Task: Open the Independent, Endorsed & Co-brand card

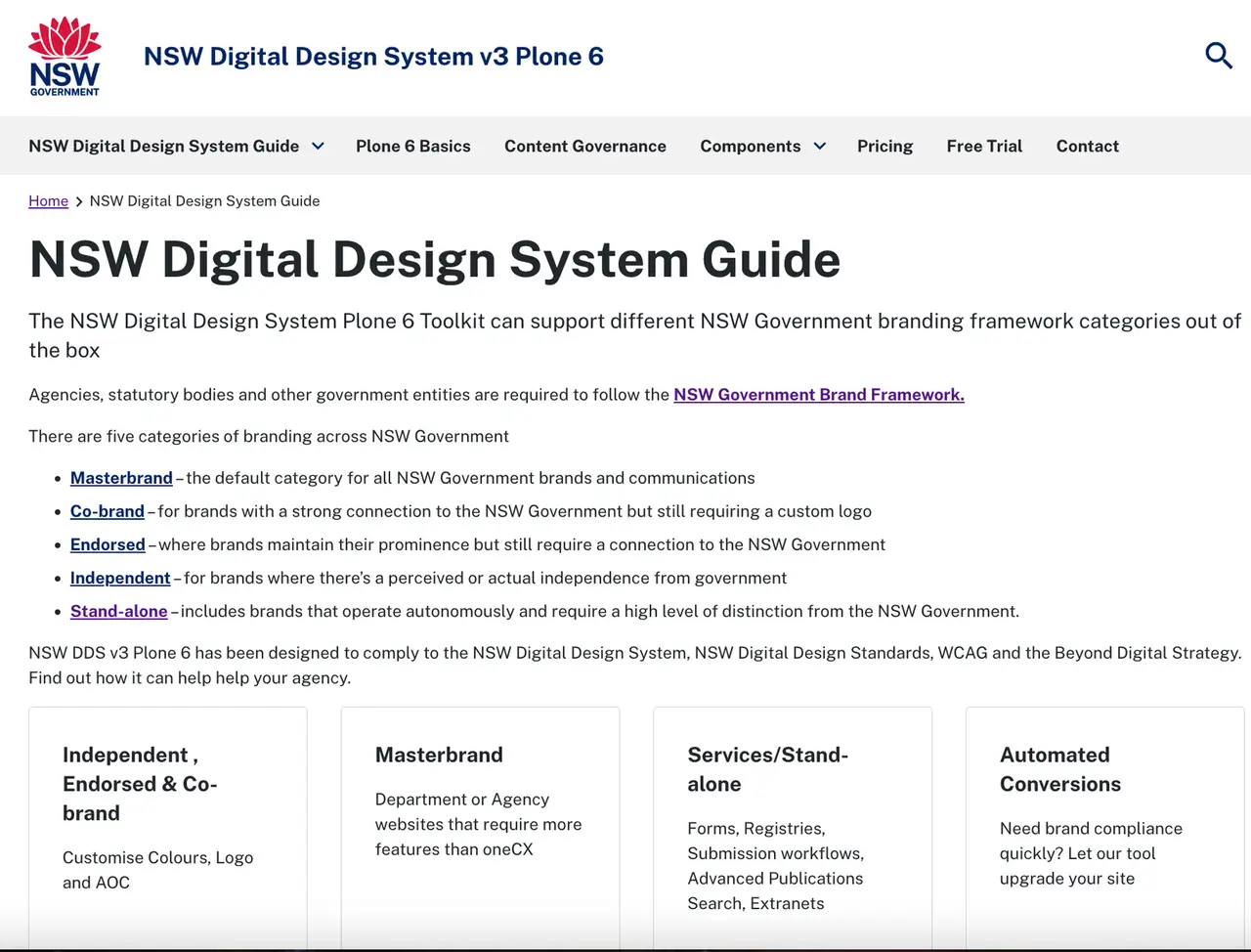Action: tap(168, 826)
